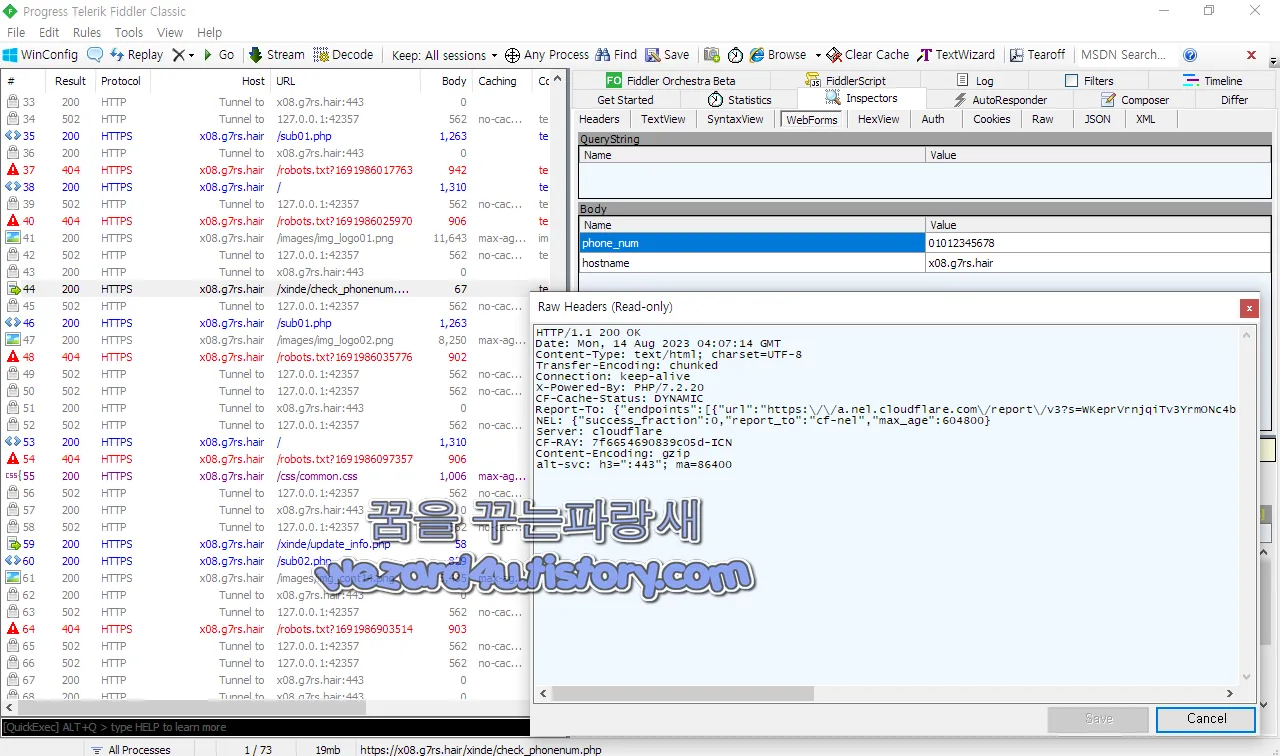This screenshot has height=756, width=1280.
Task: Open the Filters tab
Action: (x=1089, y=81)
